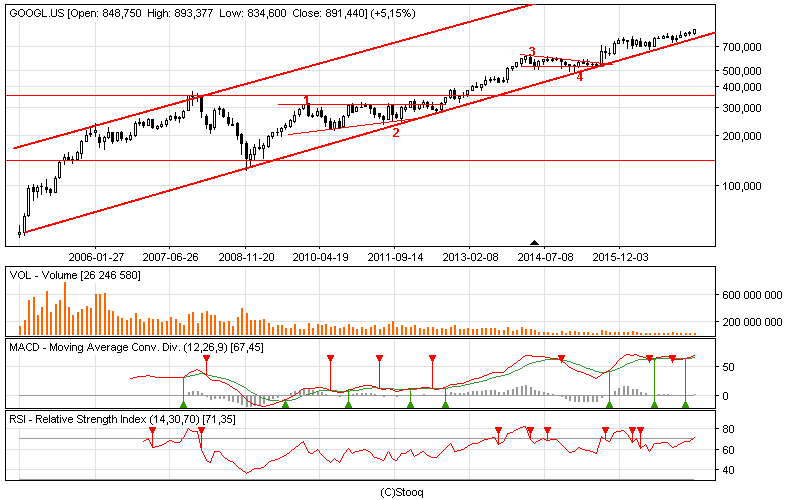Click the 50 label on MACD axis
Screen dimensions: 800x500
tap(729, 367)
